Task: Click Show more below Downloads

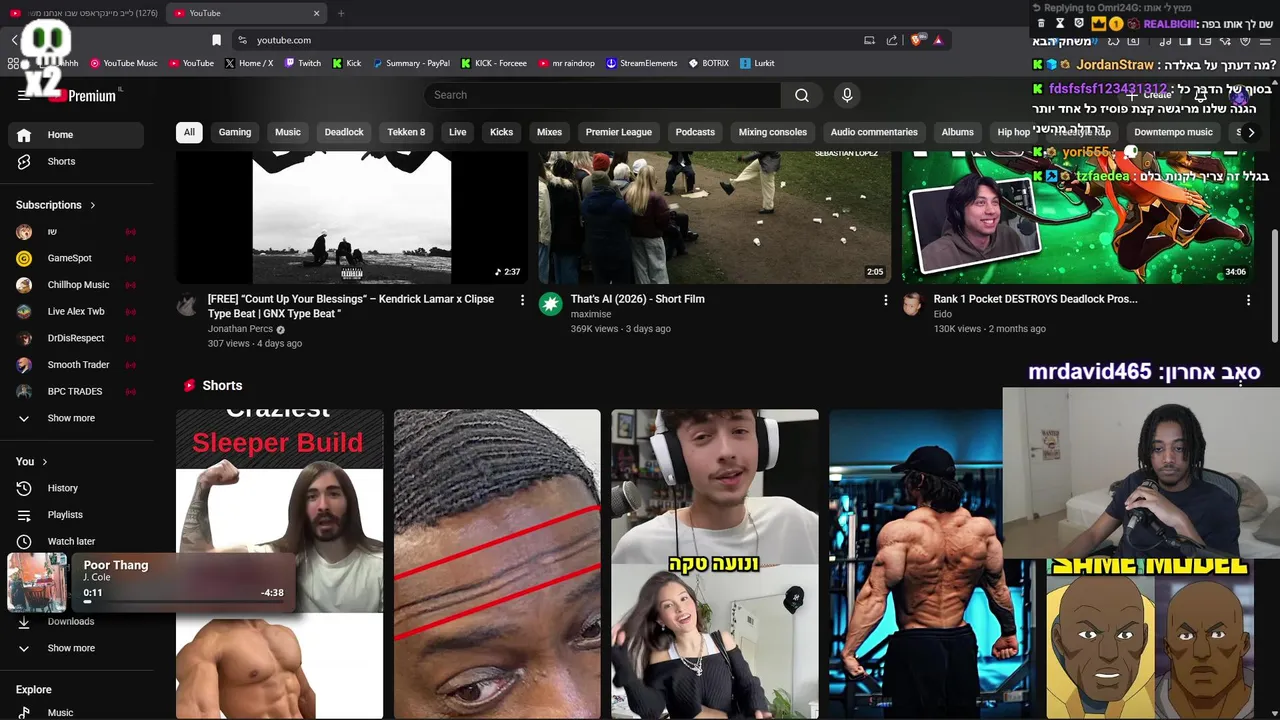Action: 76,648
